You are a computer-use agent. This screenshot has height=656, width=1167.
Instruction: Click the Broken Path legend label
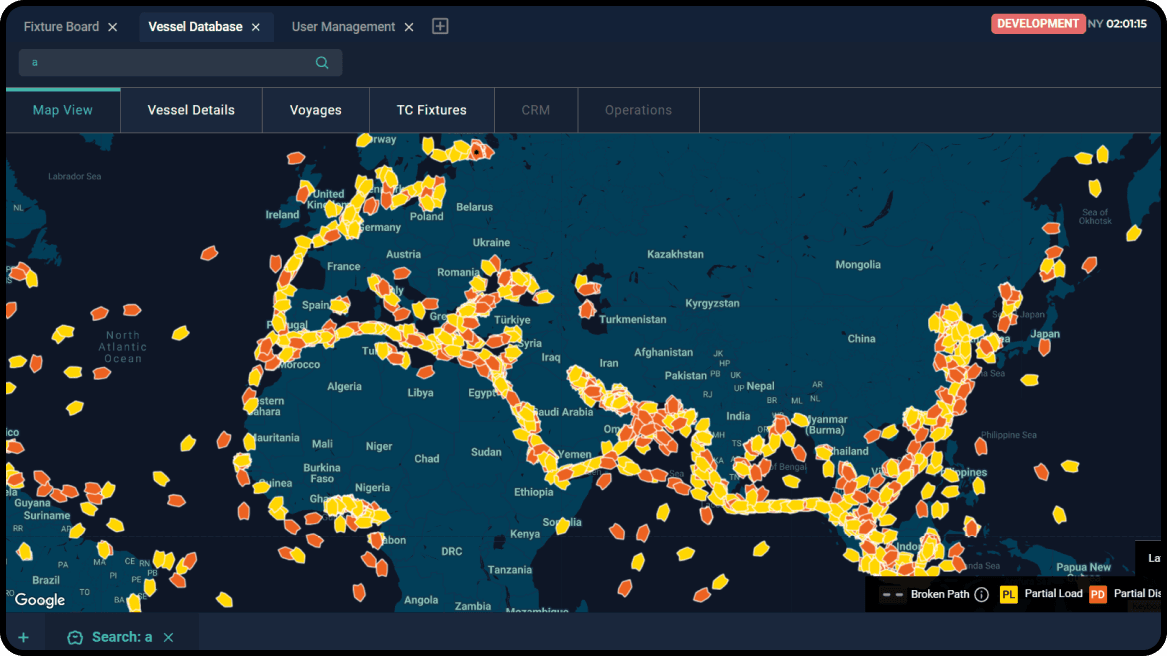tap(940, 594)
